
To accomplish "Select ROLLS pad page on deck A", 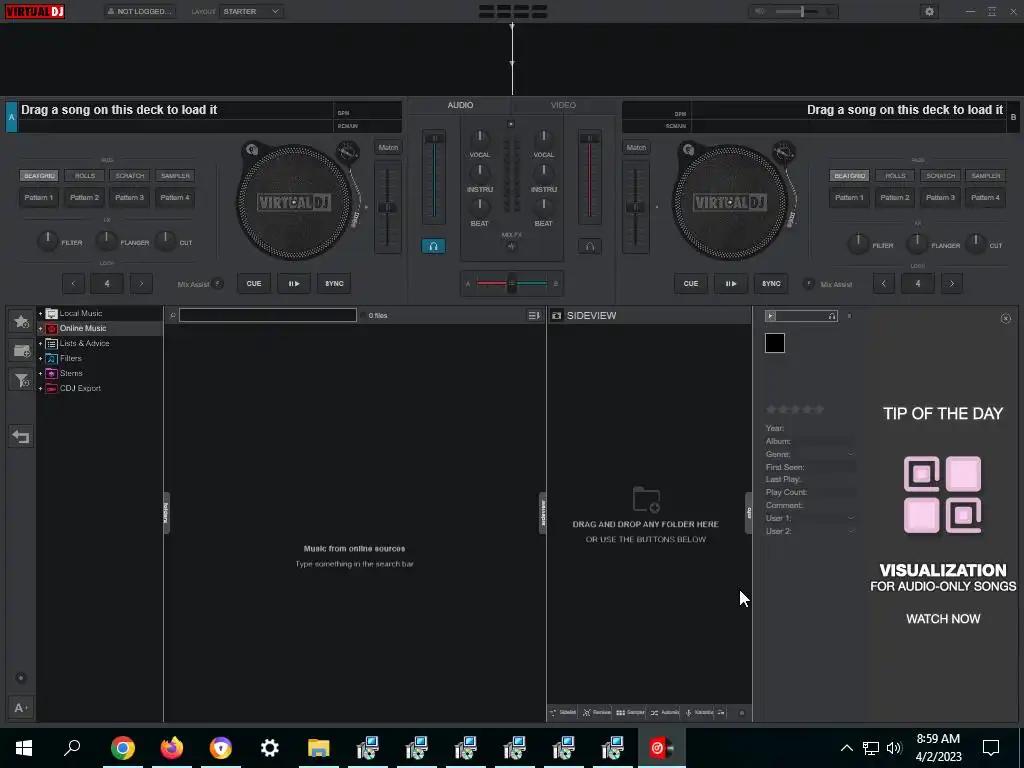I will click(85, 176).
